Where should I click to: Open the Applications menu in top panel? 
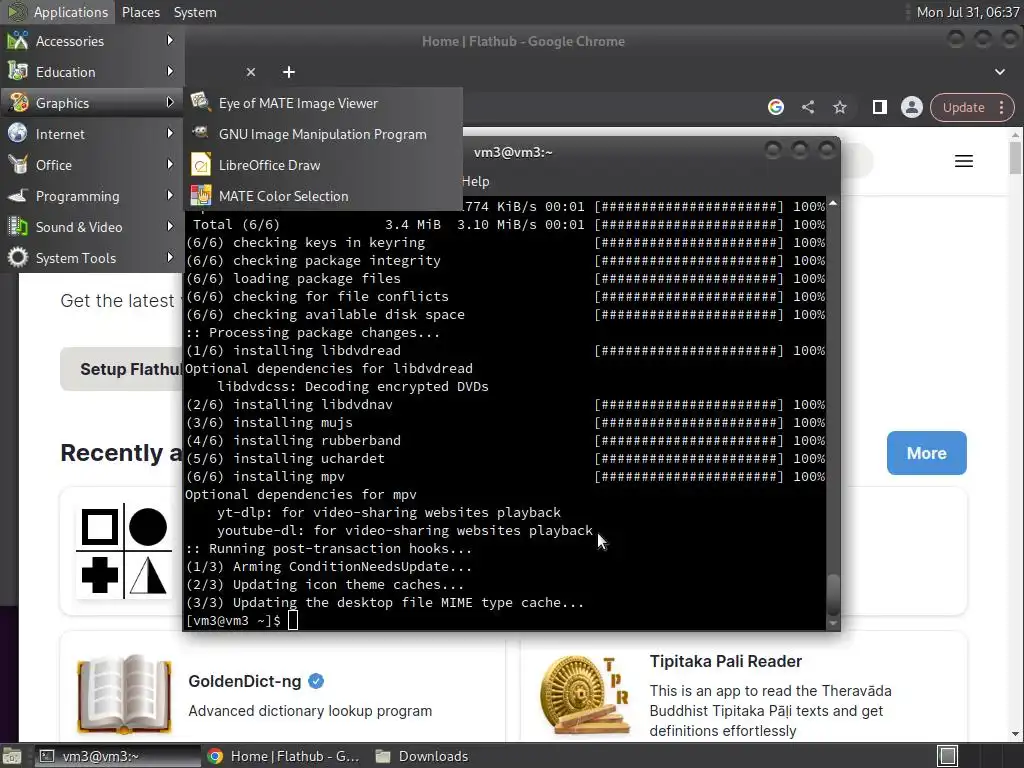click(x=57, y=12)
